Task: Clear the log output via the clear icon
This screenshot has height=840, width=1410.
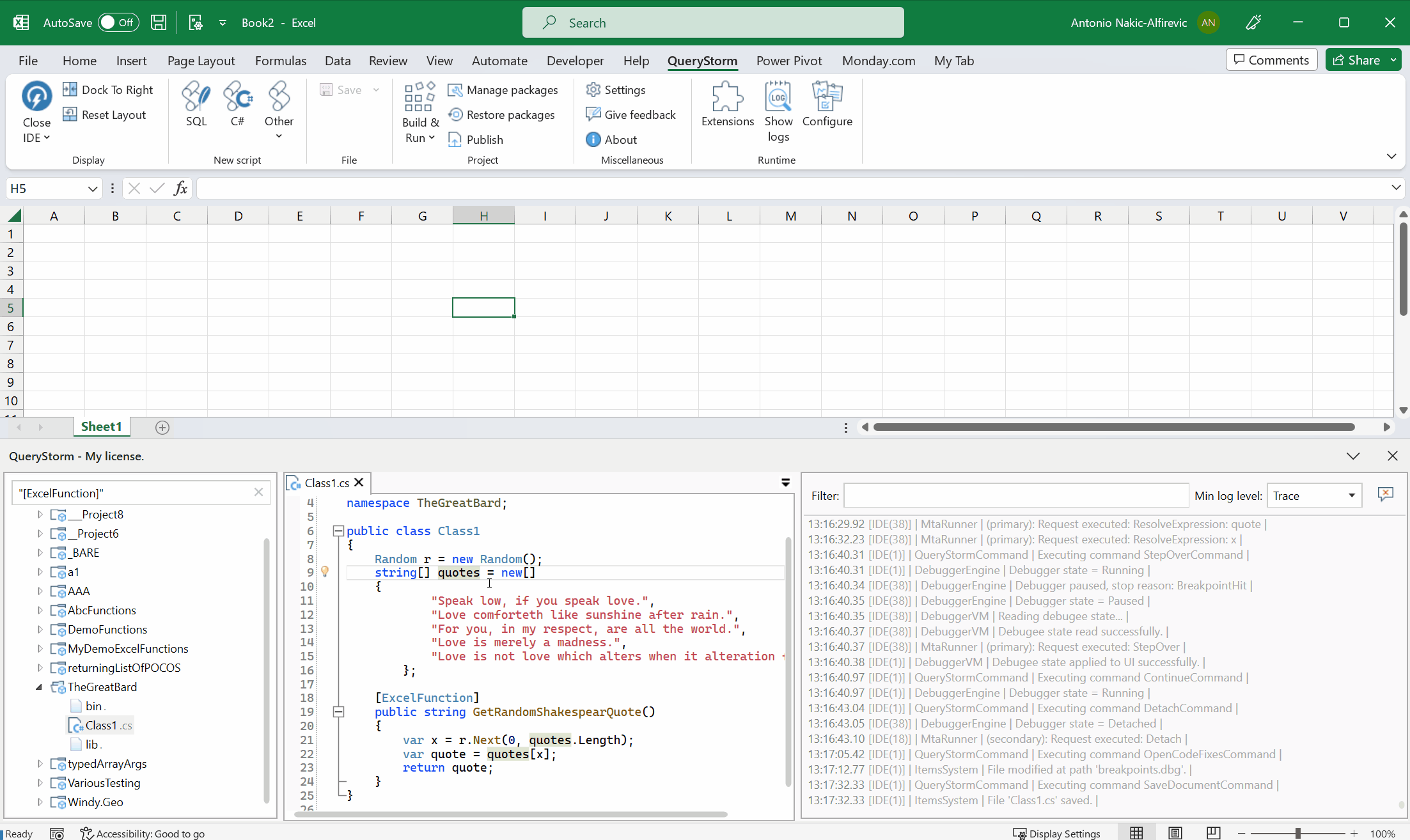Action: (1385, 494)
